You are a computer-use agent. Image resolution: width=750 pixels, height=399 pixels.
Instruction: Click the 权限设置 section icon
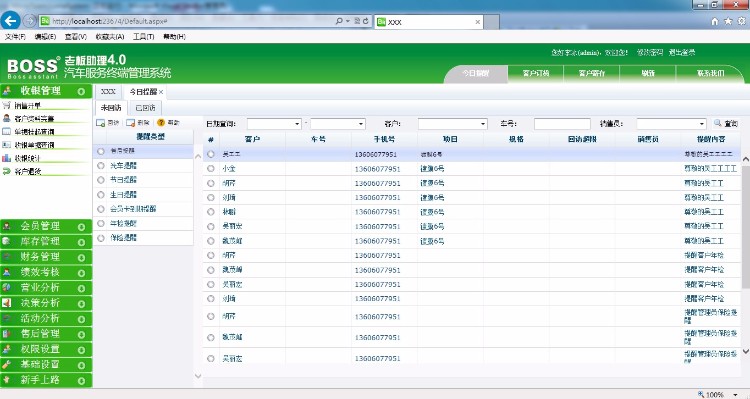pos(7,349)
